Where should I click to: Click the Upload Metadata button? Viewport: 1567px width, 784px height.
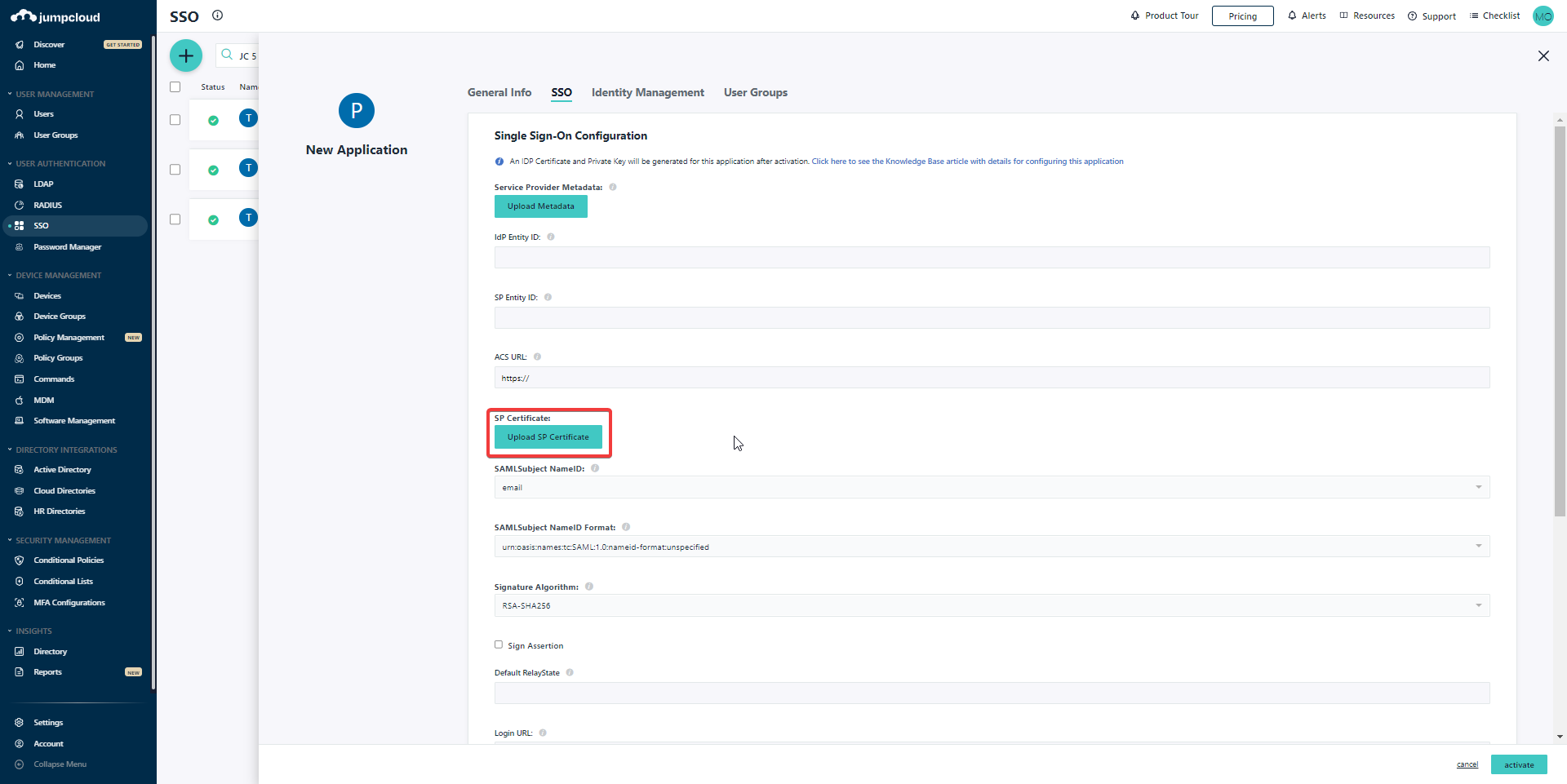[x=541, y=206]
